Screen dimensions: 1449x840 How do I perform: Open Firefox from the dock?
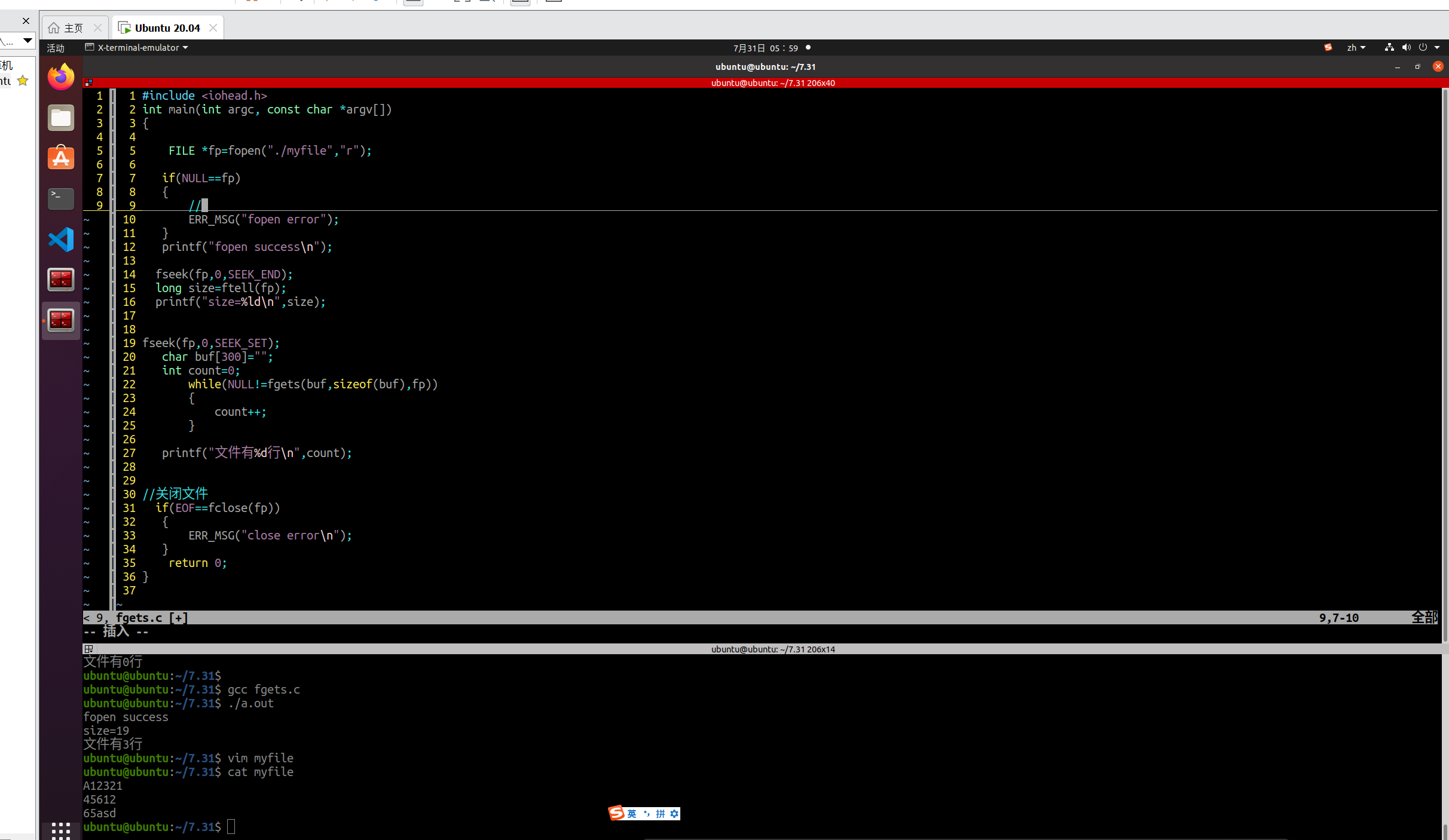tap(61, 77)
